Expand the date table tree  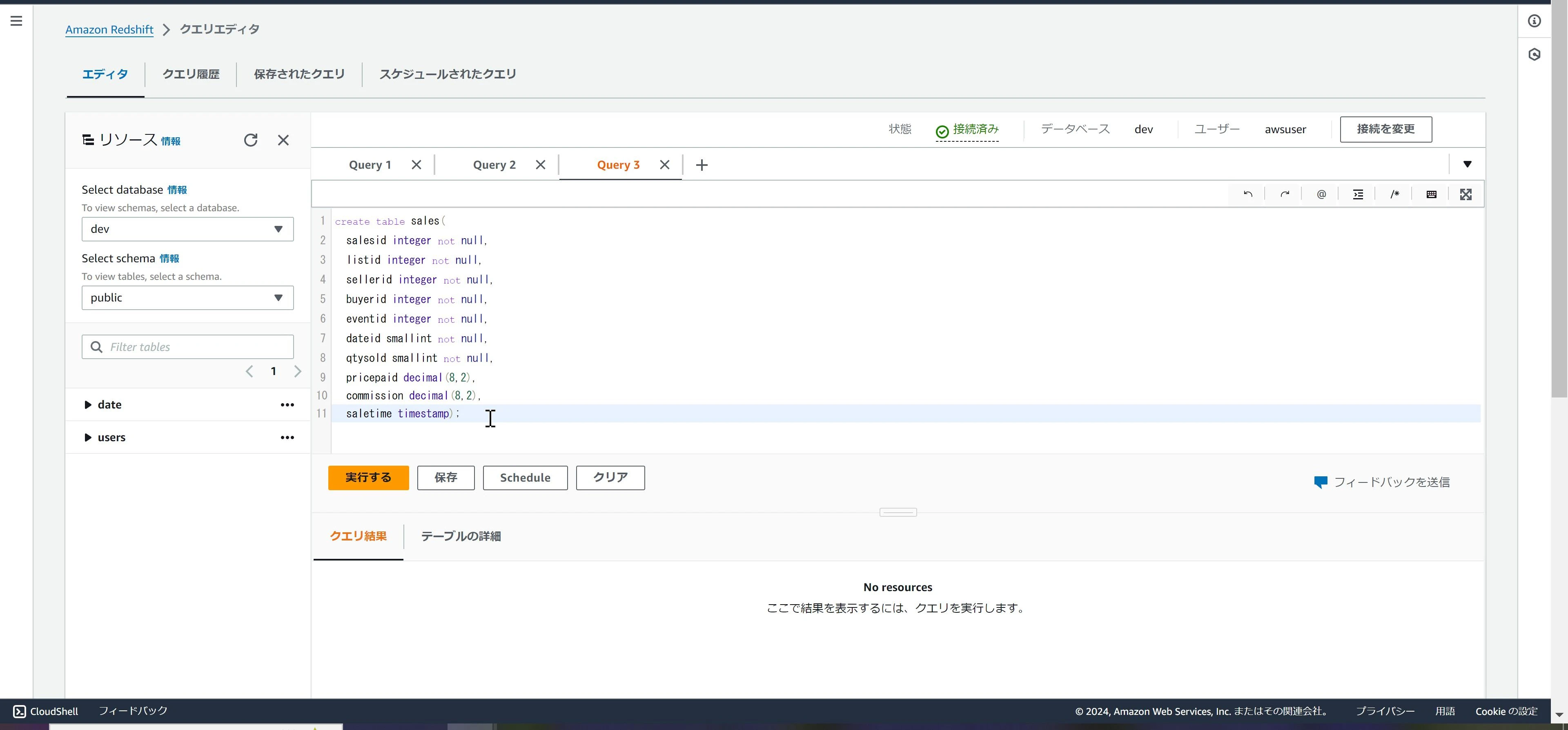click(88, 405)
